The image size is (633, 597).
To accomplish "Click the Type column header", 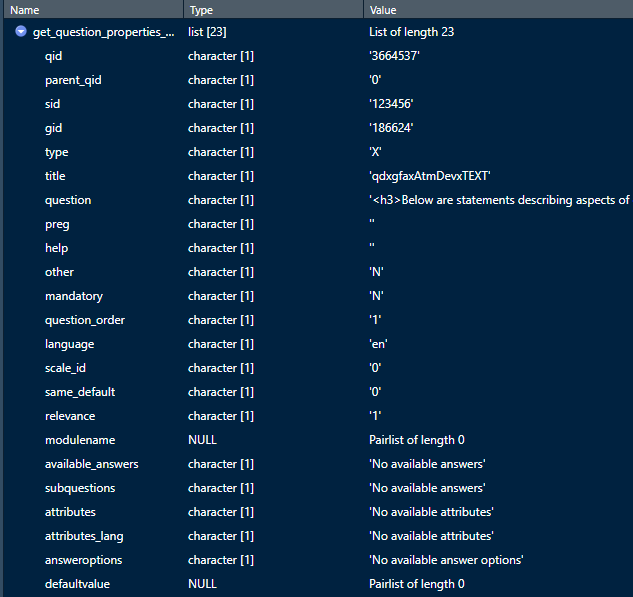I will click(x=202, y=9).
